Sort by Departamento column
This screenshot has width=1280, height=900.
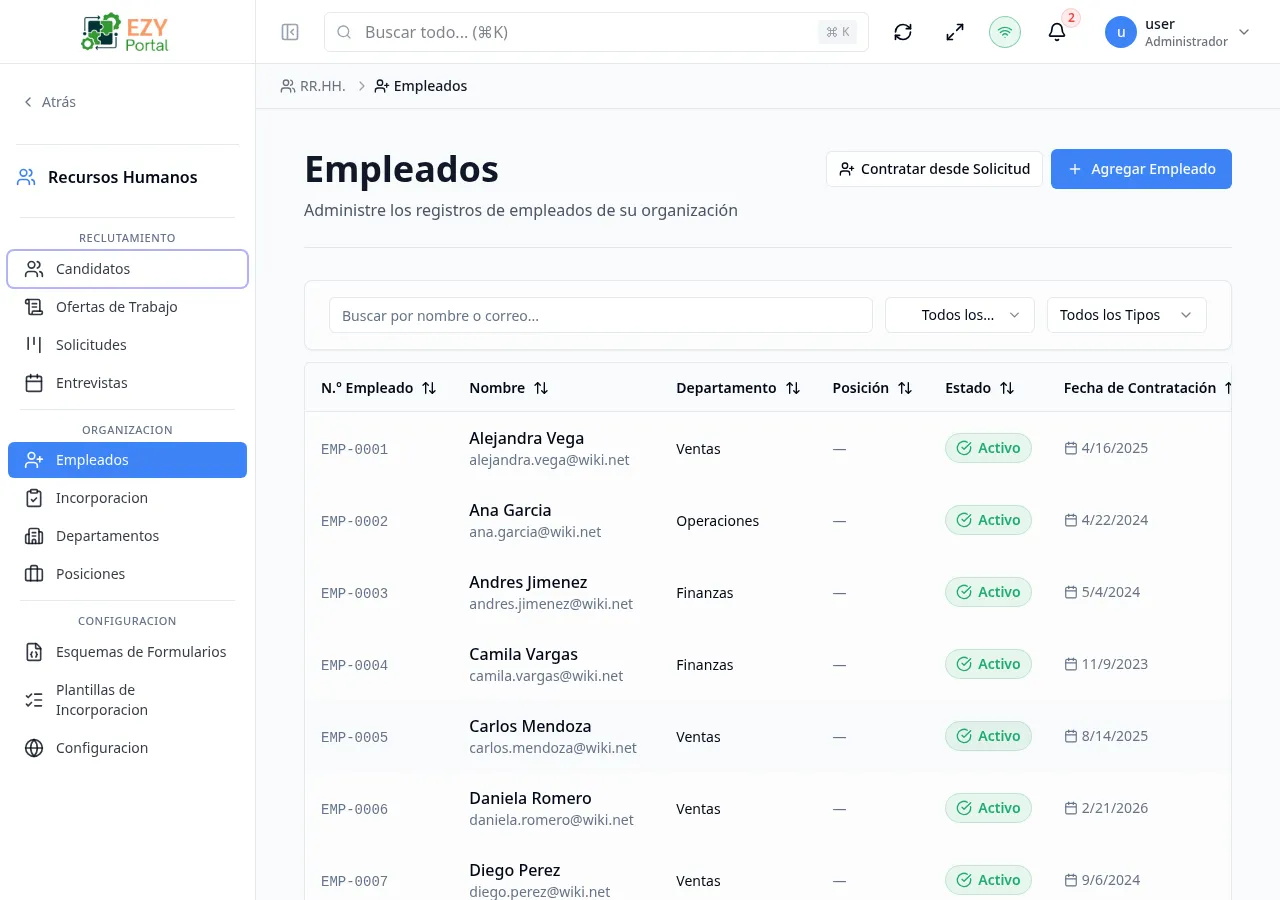pos(738,388)
